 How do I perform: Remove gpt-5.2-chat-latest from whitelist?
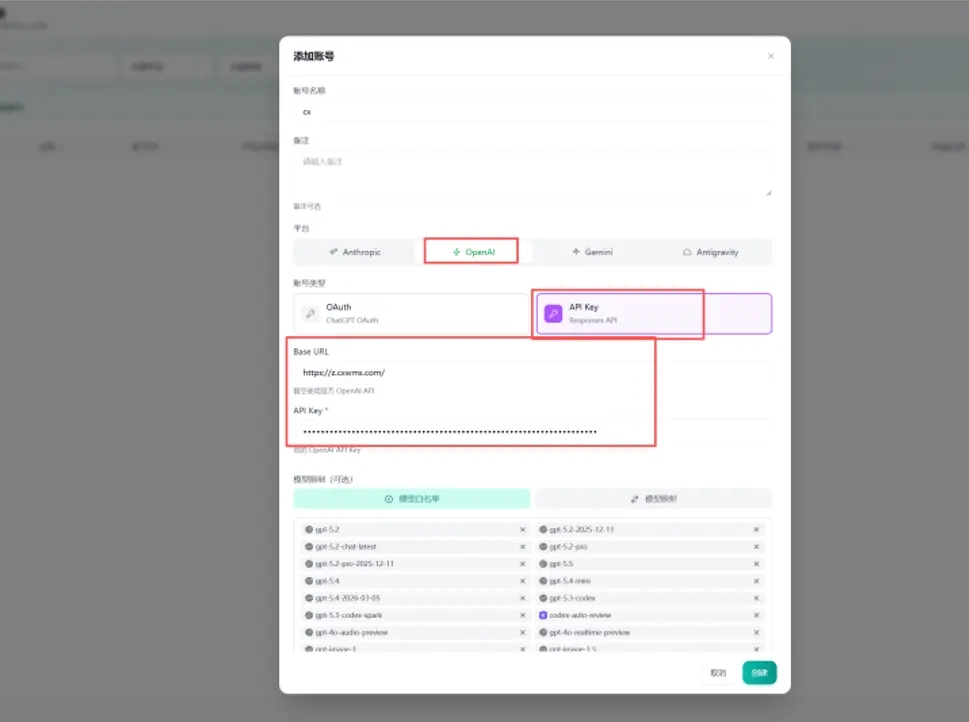tap(522, 547)
